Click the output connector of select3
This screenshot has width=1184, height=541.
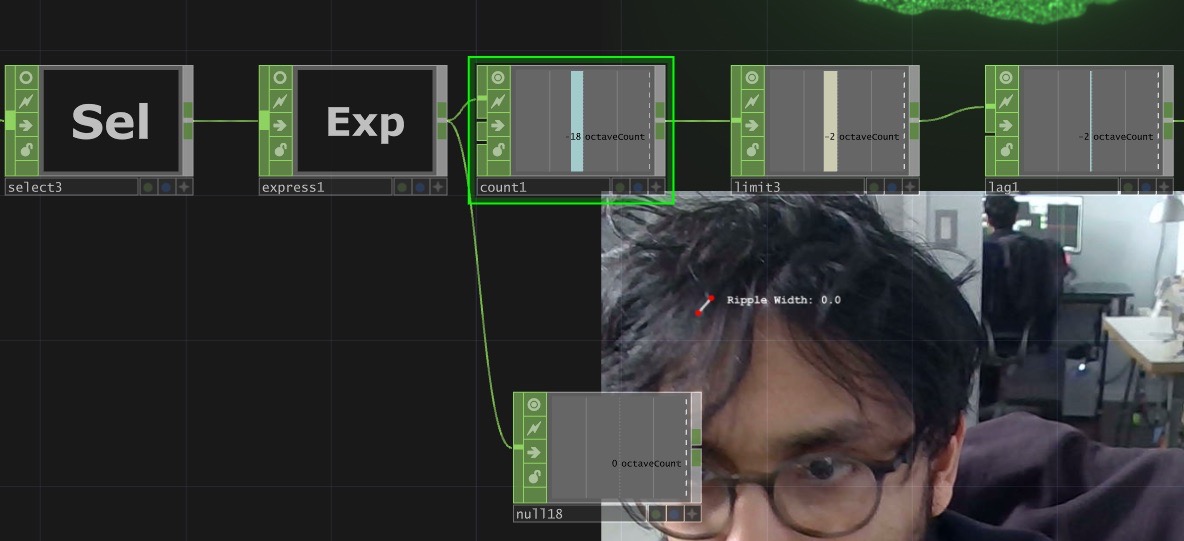click(x=188, y=120)
